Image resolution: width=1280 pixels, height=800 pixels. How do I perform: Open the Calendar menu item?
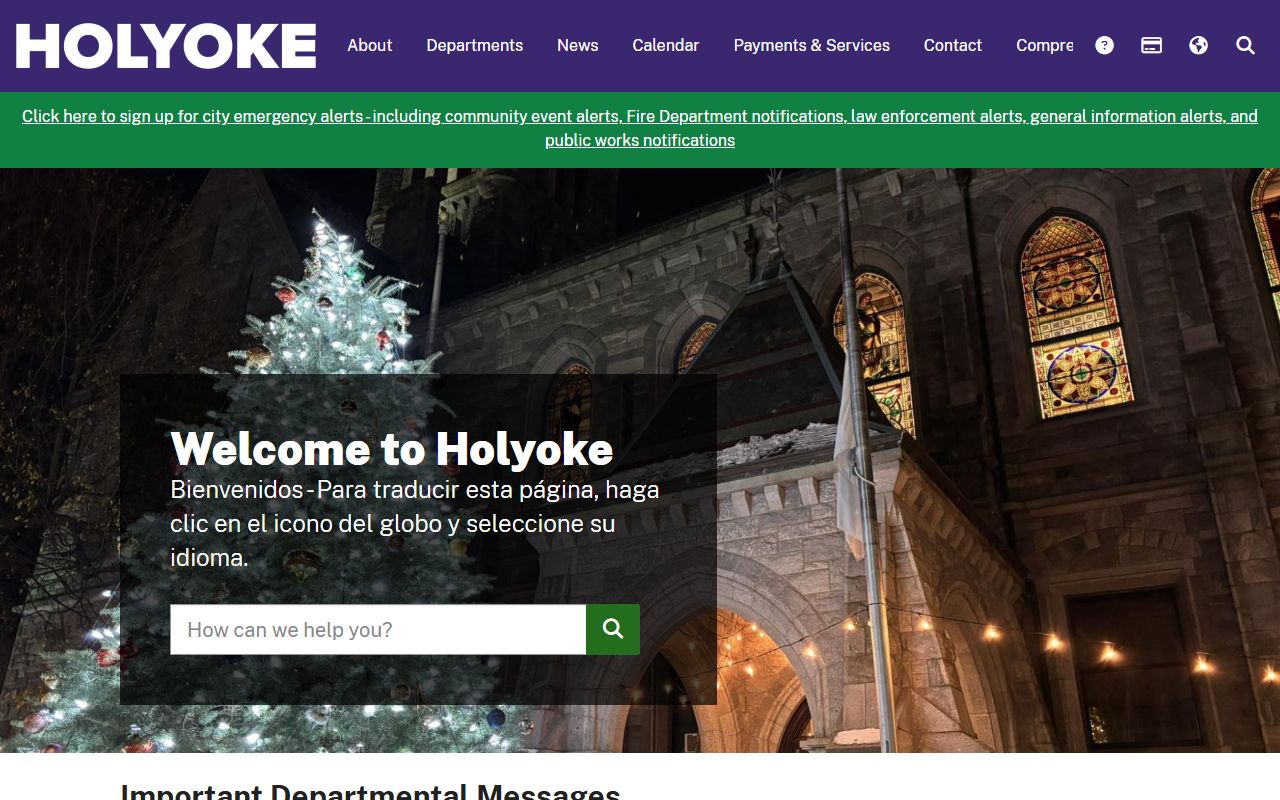665,45
